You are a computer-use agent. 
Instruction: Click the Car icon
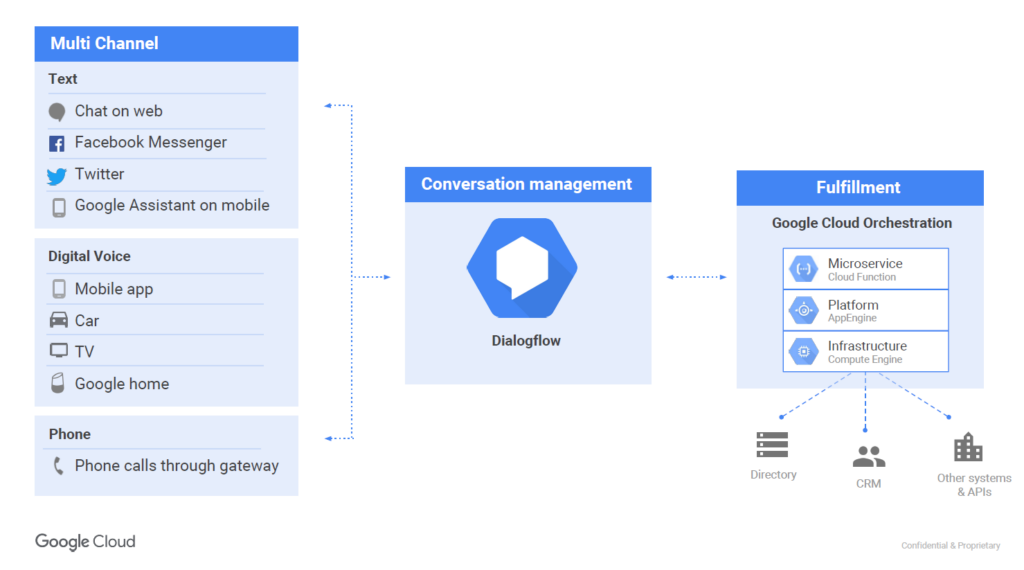coord(59,320)
